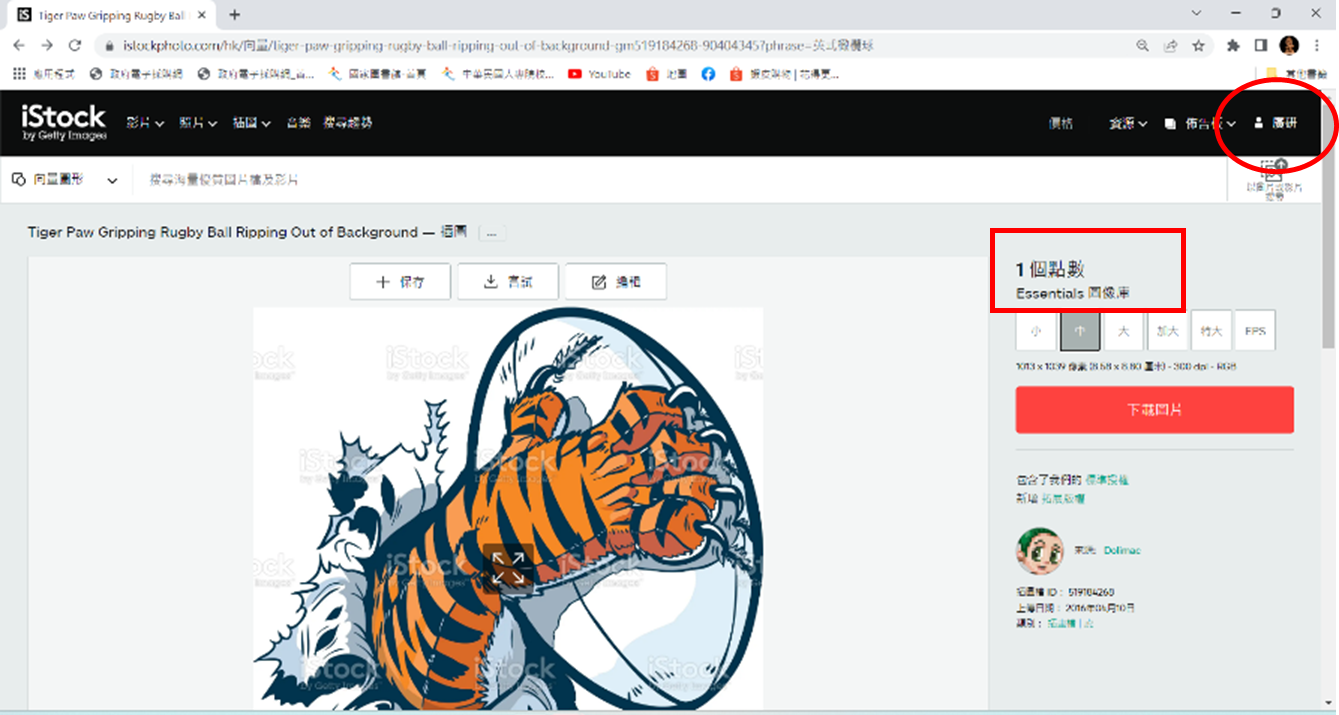Click the 保存 save button above image

tap(400, 282)
